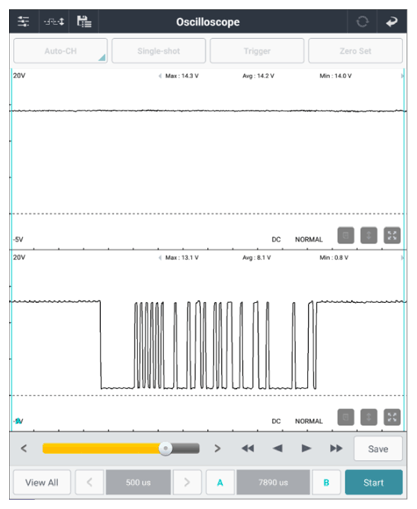Open the saved data list icon
Screen dimensions: 417x509
[84, 22]
